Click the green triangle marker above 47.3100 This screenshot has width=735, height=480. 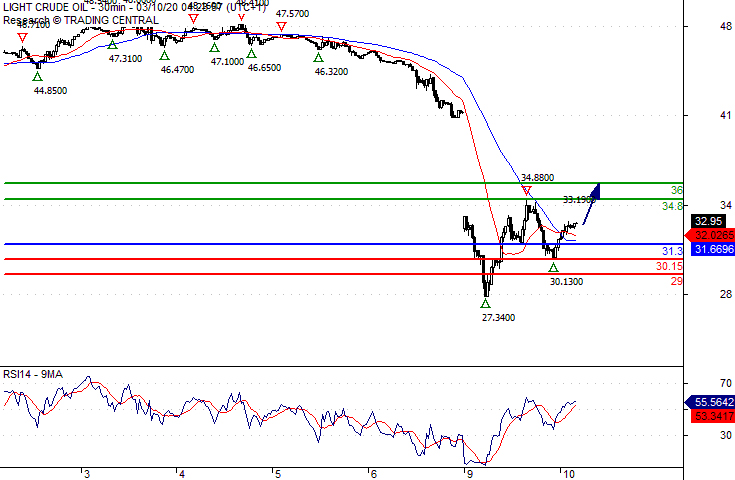coord(112,45)
